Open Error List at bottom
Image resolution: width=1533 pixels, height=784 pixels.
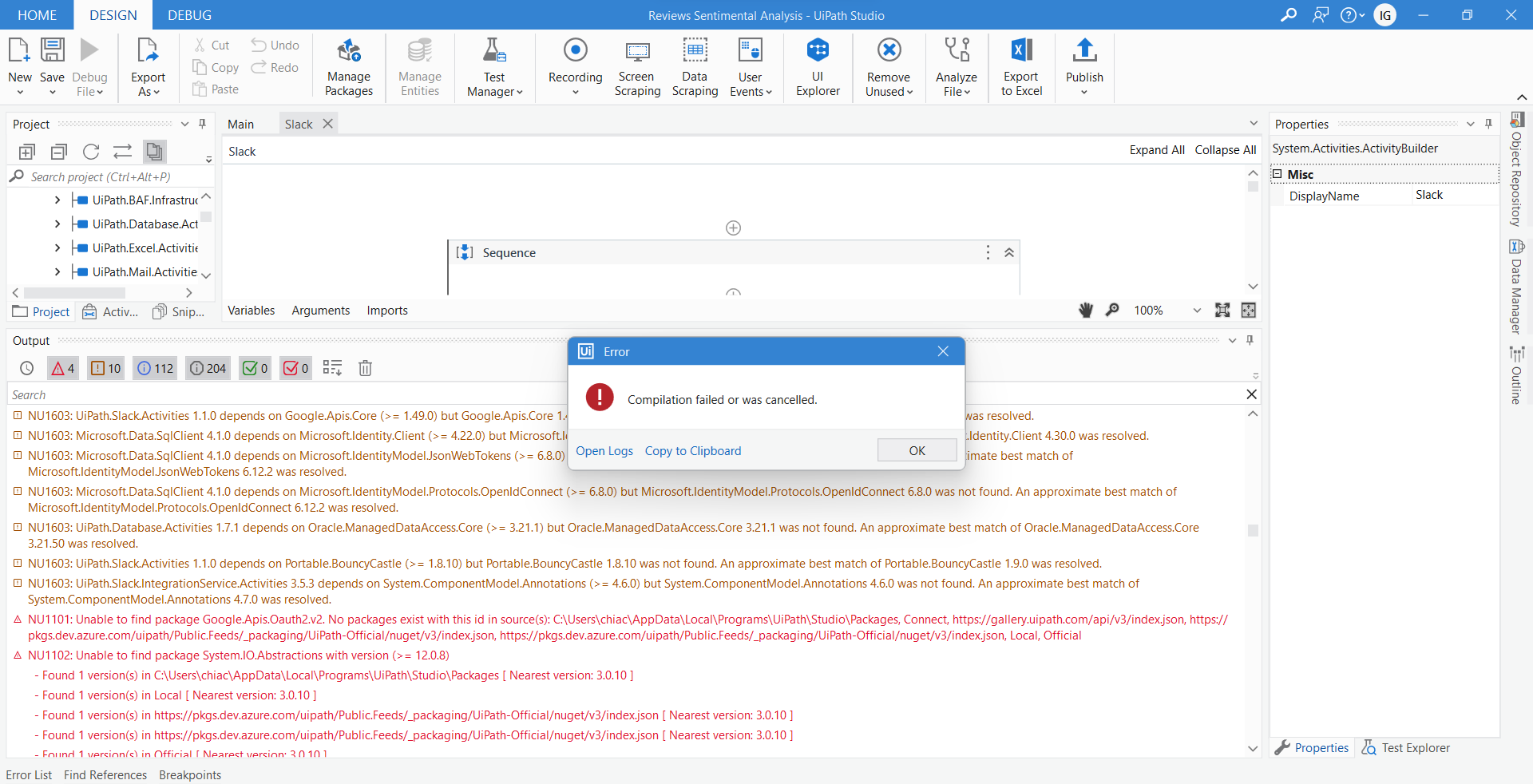pyautogui.click(x=29, y=775)
